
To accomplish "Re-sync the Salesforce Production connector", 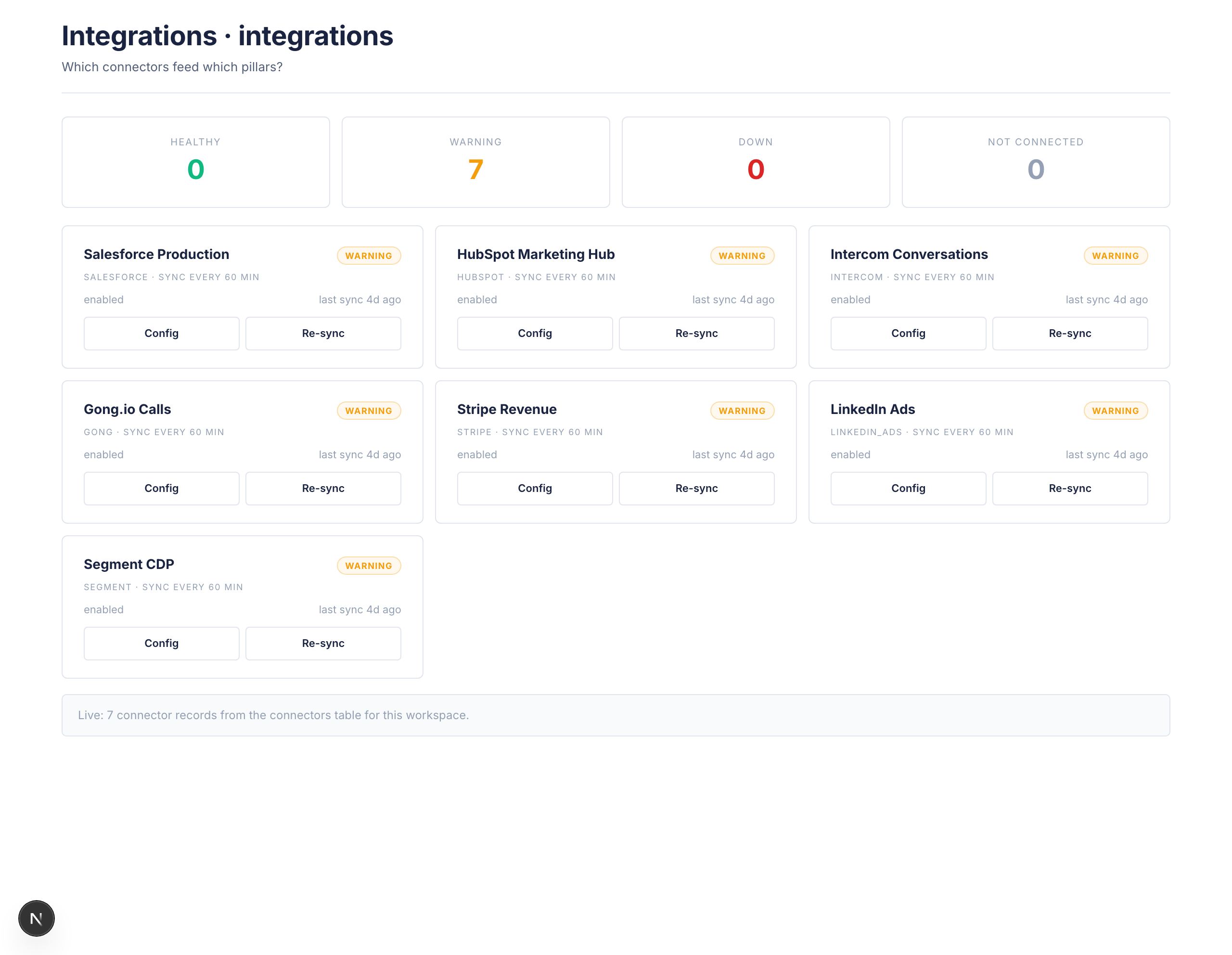I will pos(323,334).
